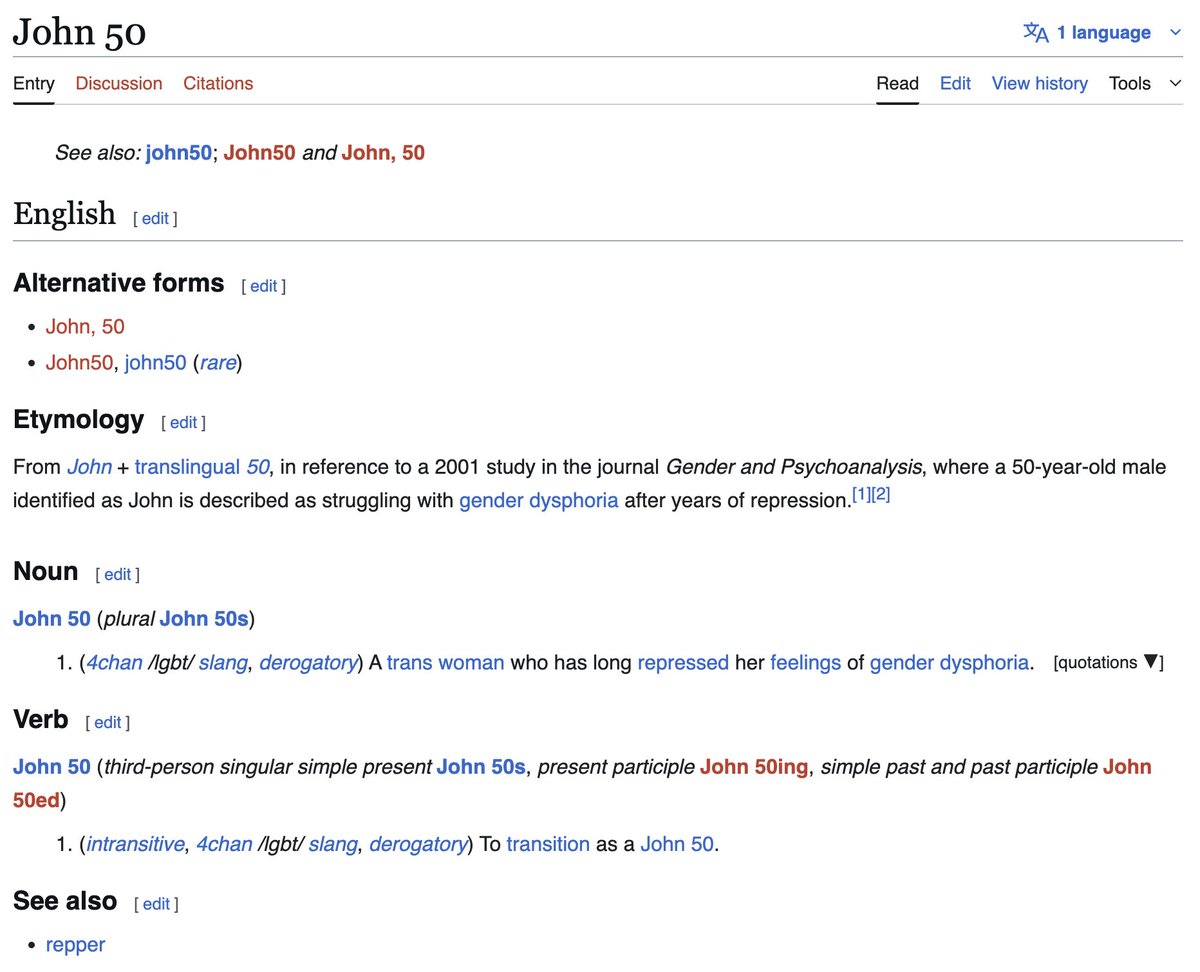
Task: Open third-person John 50s verb form link
Action: point(481,767)
